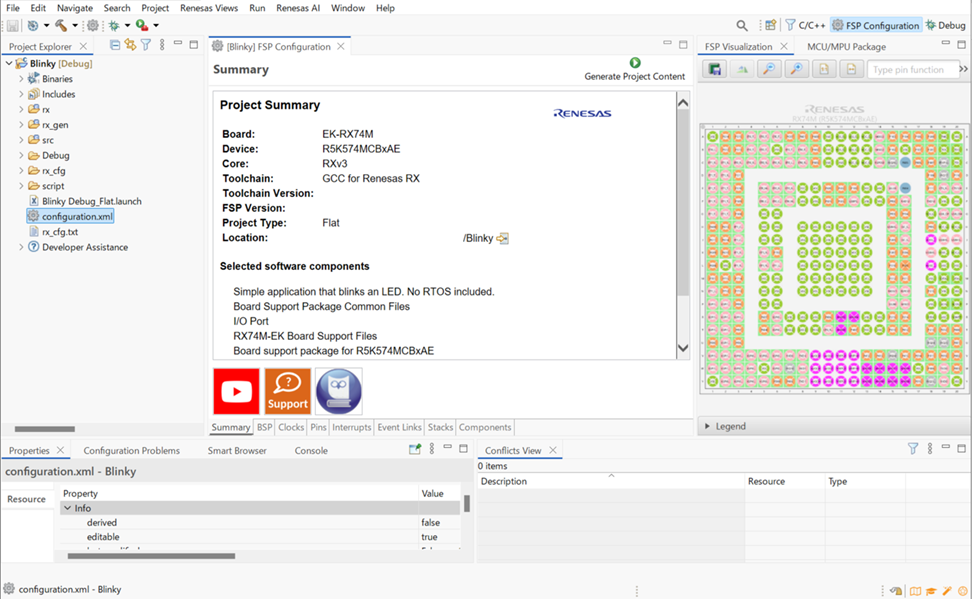This screenshot has height=599, width=972.
Task: Zoom in the package view with plus magnifier
Action: 797,69
